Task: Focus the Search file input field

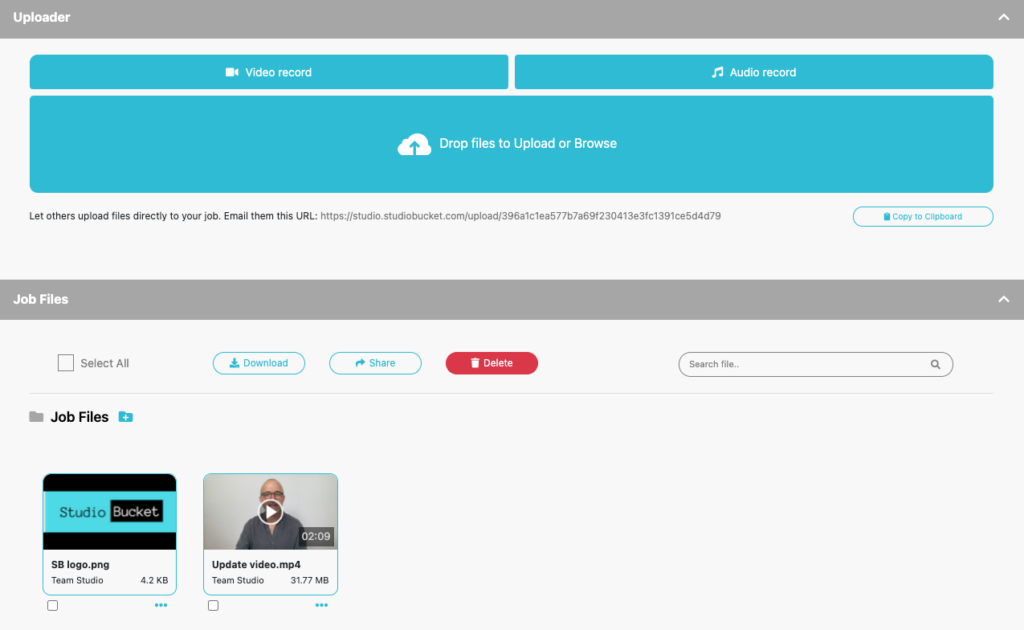Action: coord(816,364)
